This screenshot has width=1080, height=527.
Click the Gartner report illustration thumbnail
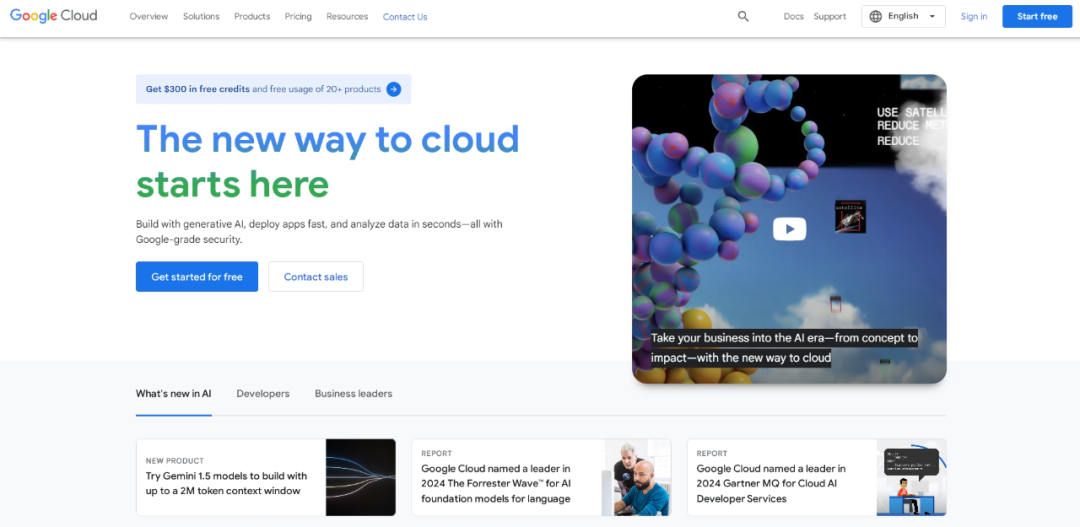[911, 477]
